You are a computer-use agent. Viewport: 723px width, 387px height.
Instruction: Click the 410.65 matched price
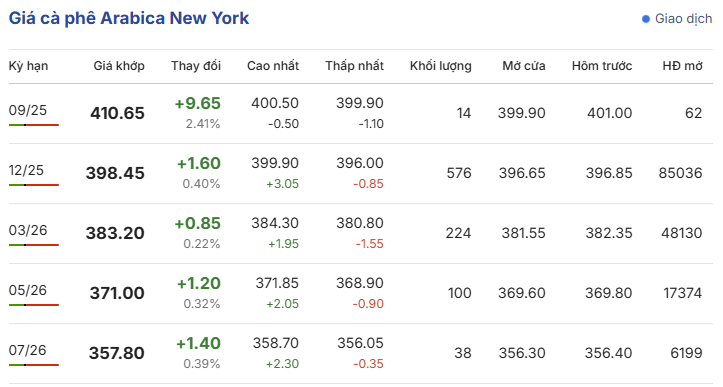pyautogui.click(x=117, y=113)
